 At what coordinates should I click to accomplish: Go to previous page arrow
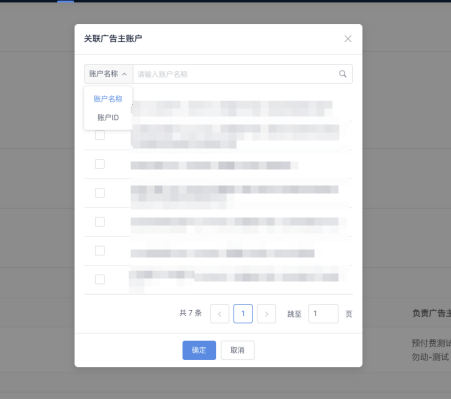(x=220, y=314)
